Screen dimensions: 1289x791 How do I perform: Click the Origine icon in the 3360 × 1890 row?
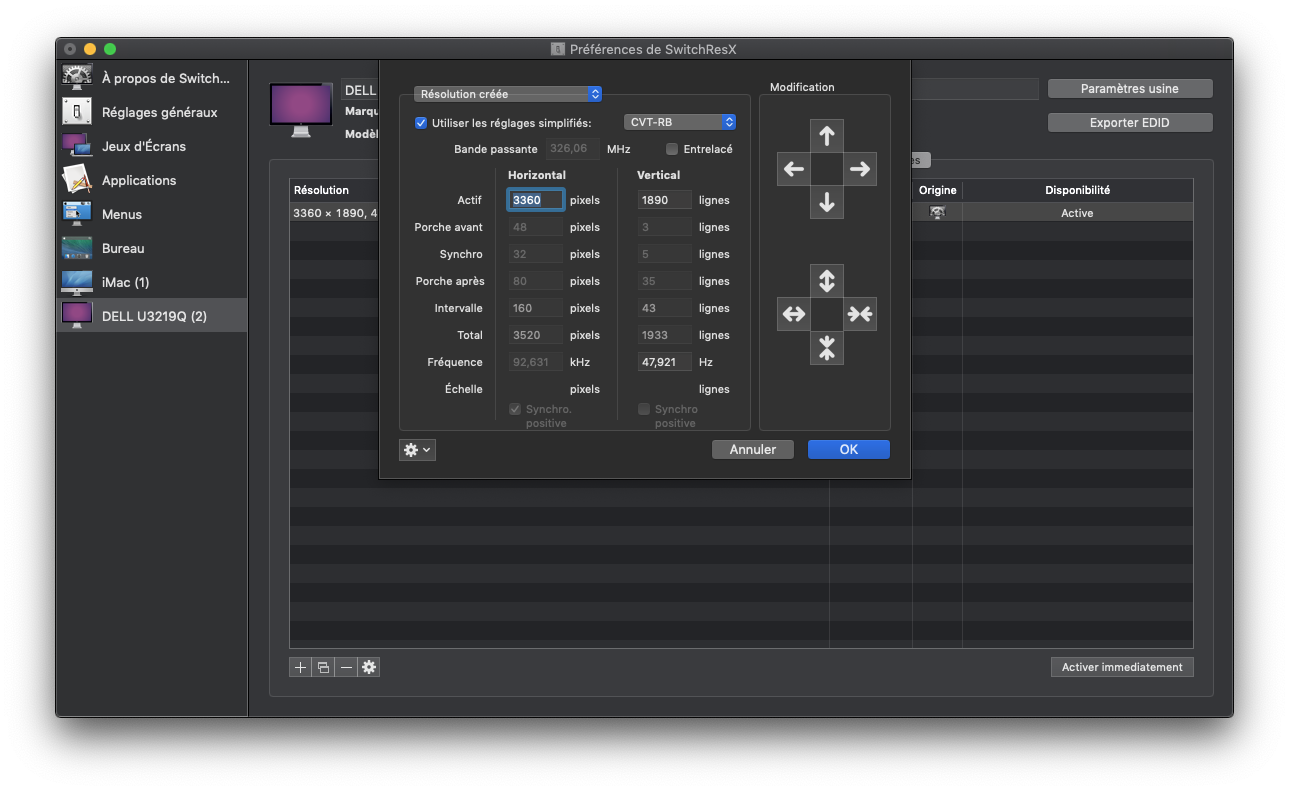click(x=937, y=213)
